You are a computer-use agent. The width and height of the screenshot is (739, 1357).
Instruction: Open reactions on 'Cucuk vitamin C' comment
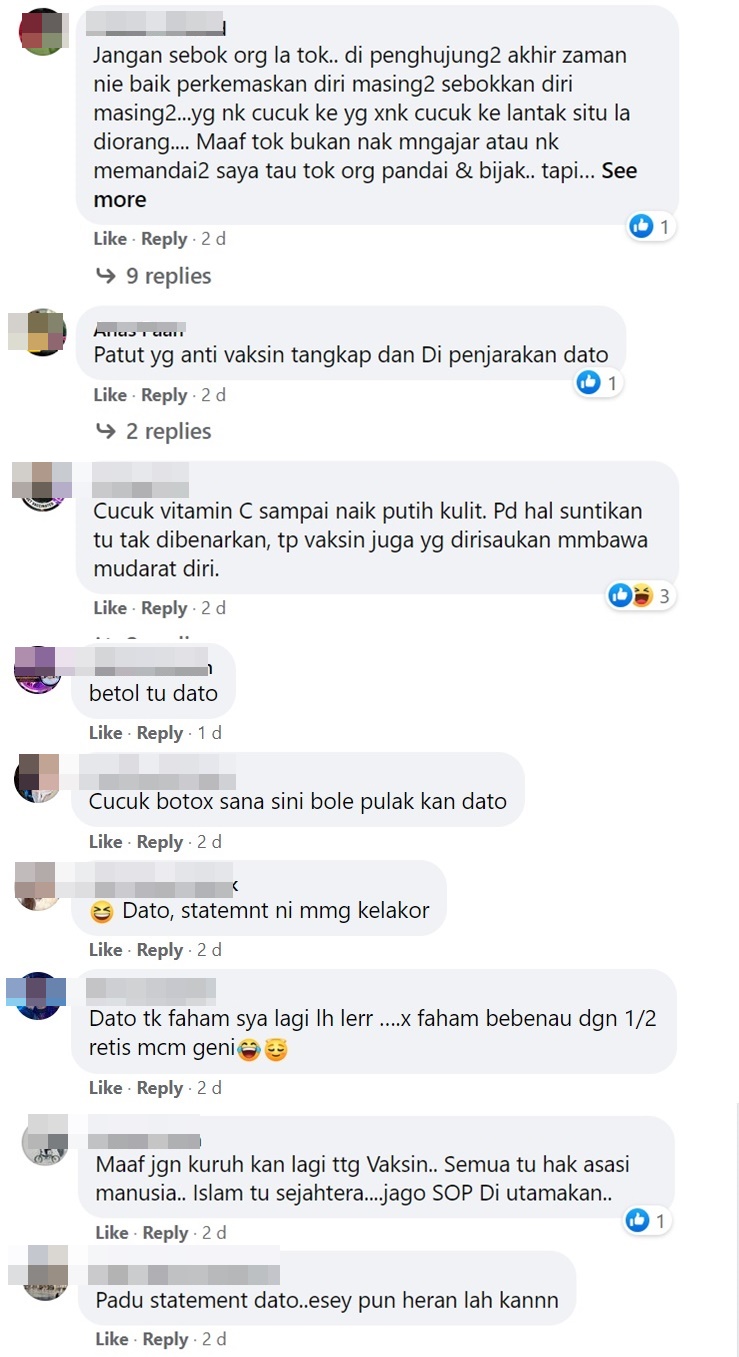point(639,597)
